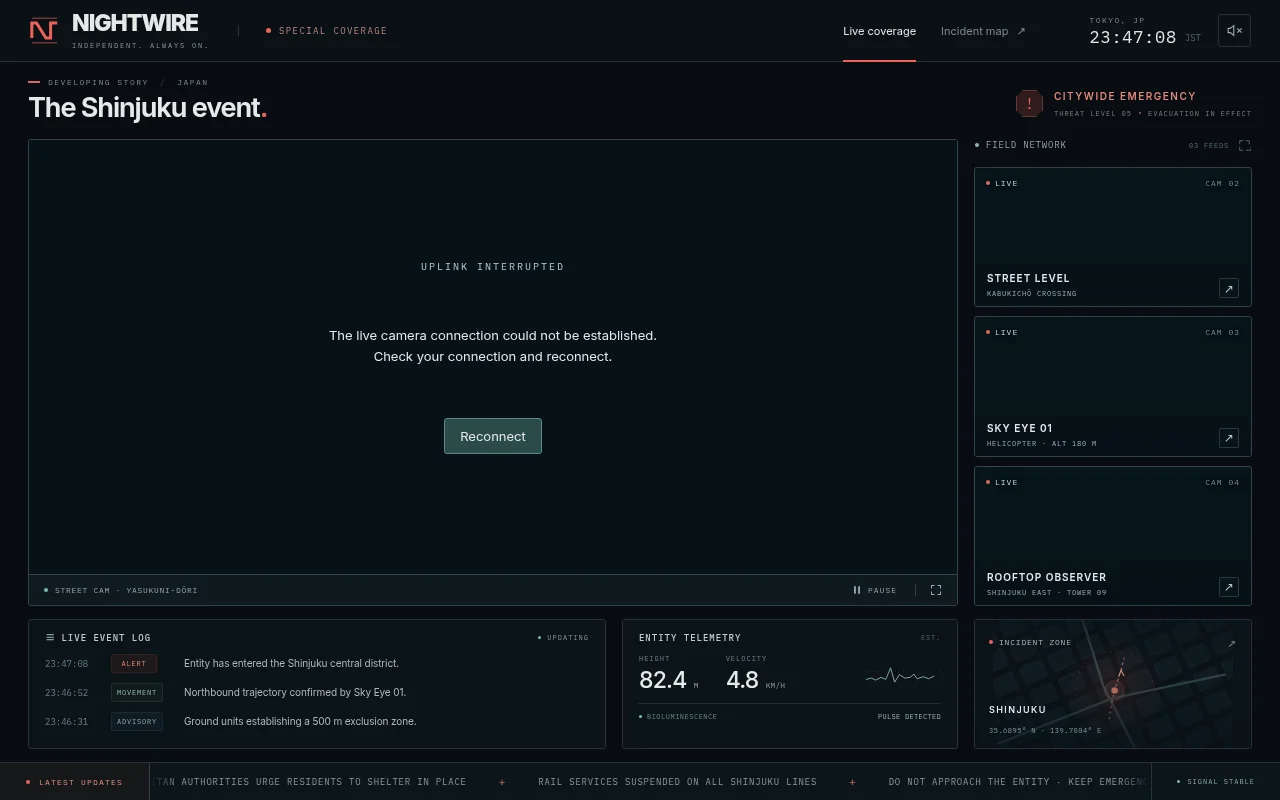
Task: Open the Sky Eye 01 feed arrow
Action: pyautogui.click(x=1229, y=438)
